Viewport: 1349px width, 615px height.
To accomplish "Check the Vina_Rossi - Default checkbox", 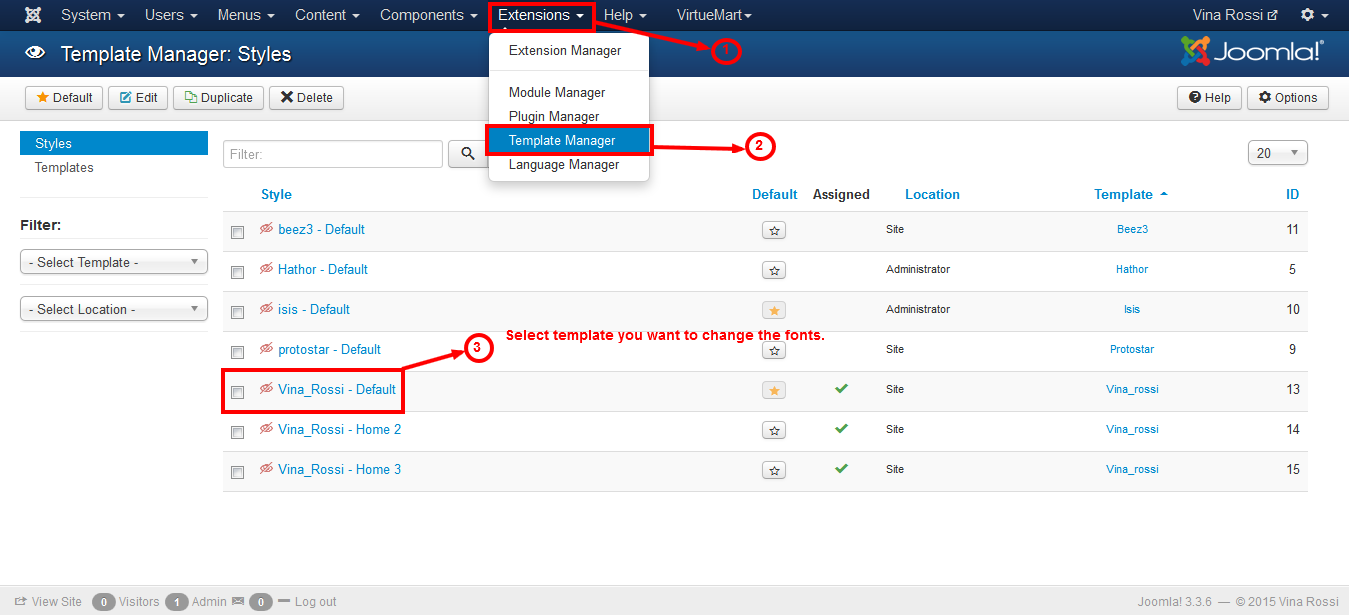I will 237,392.
